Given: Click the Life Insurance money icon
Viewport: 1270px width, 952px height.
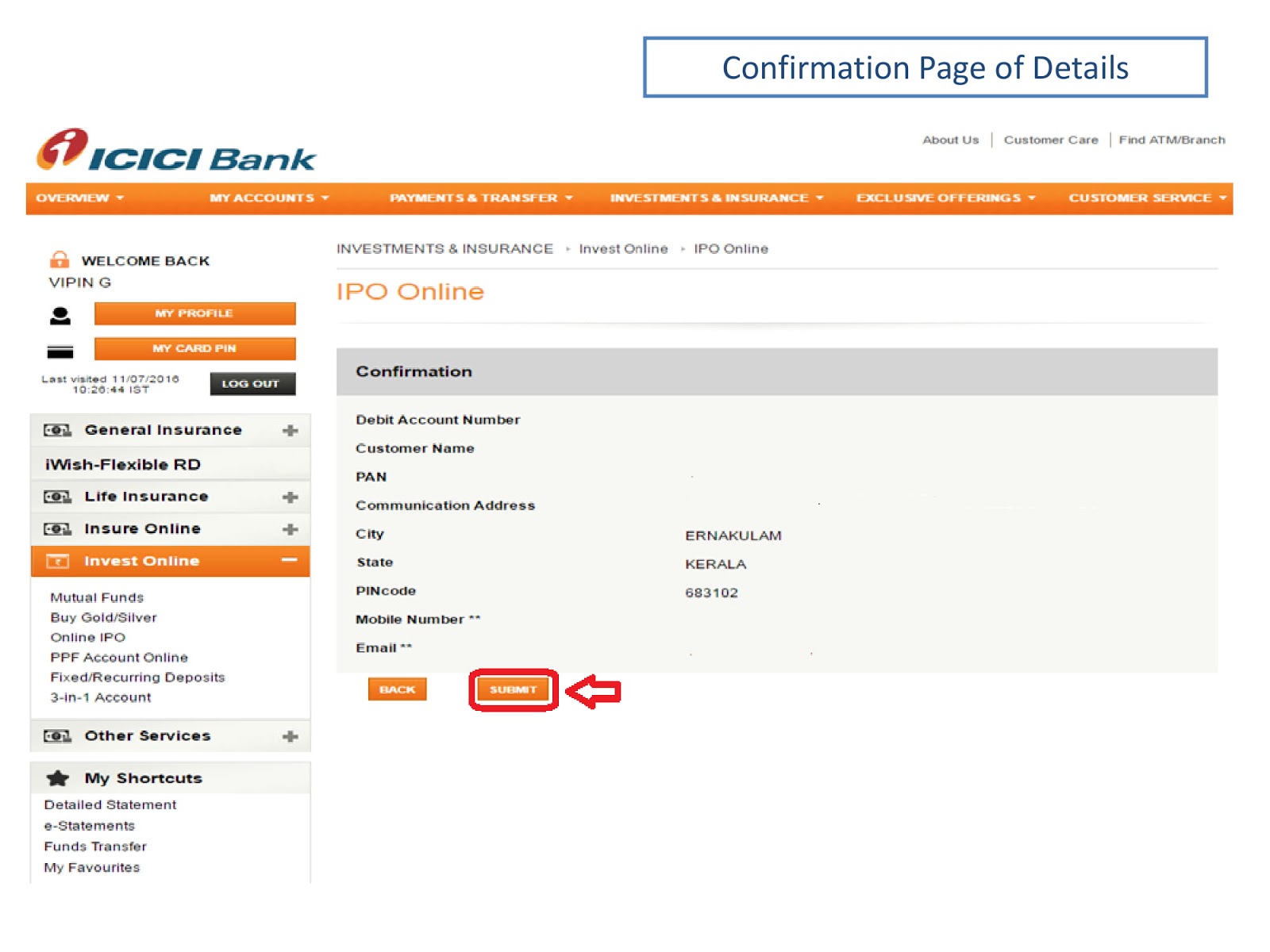Looking at the screenshot, I should [x=57, y=497].
